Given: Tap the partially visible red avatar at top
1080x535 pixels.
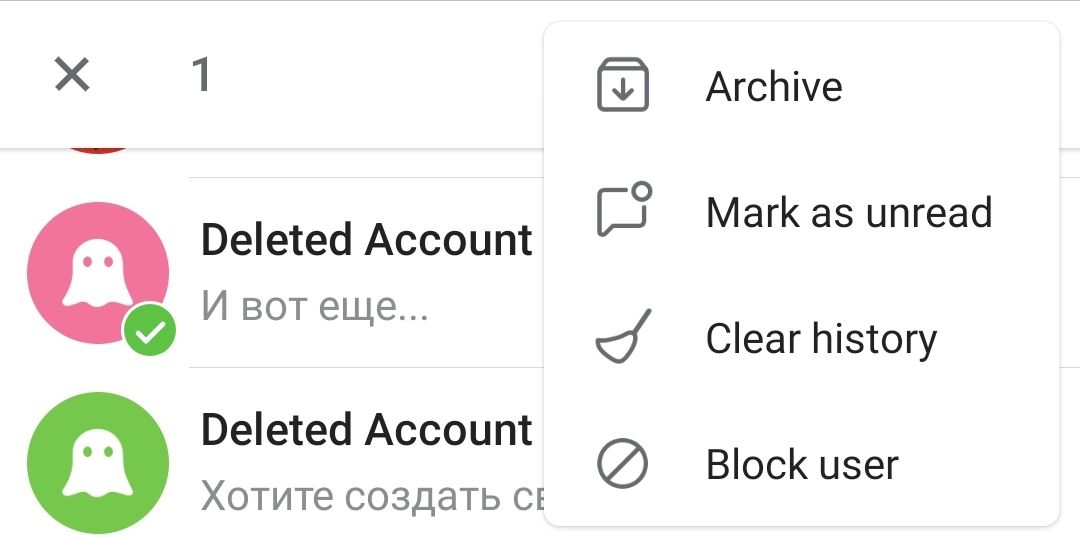Looking at the screenshot, I should [x=98, y=149].
